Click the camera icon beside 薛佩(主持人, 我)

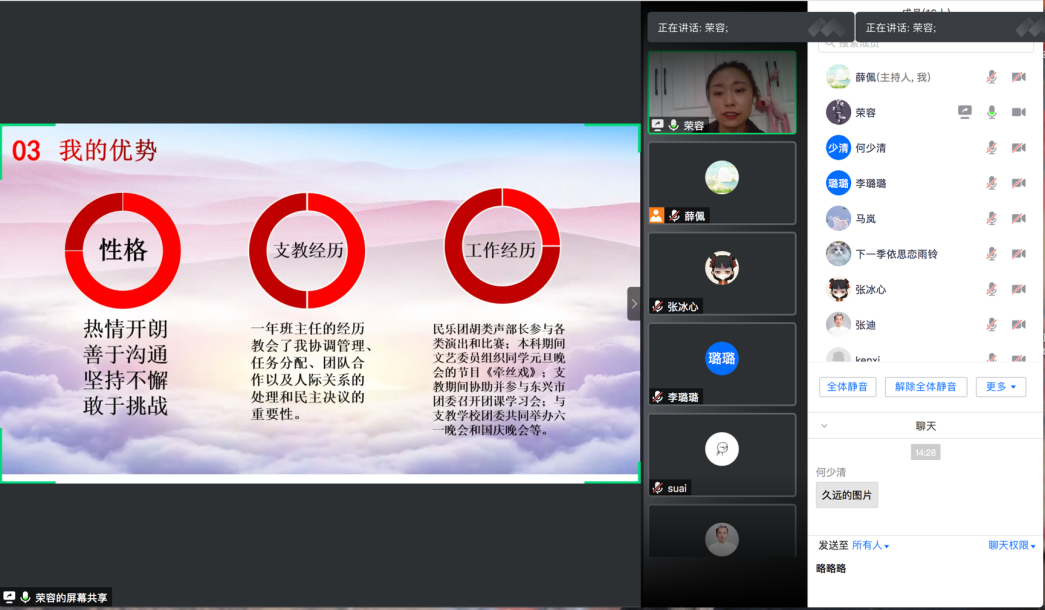pyautogui.click(x=1018, y=77)
